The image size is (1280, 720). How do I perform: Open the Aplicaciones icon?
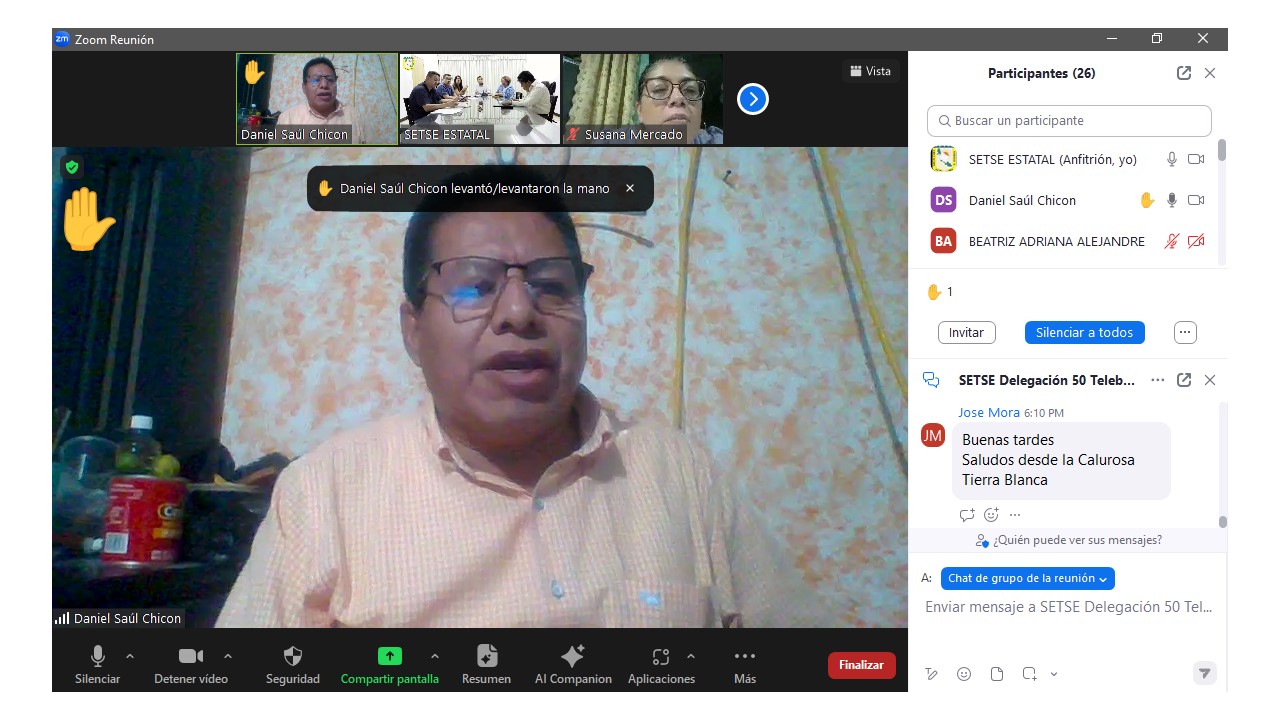point(660,657)
